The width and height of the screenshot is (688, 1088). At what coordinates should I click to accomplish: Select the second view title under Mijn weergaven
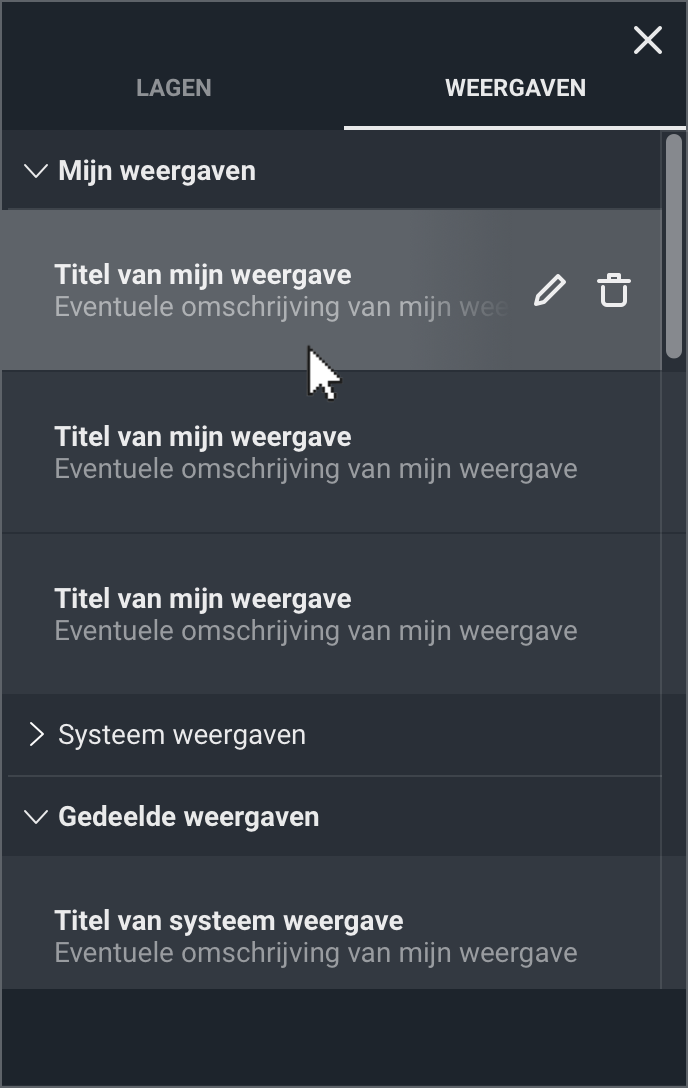click(x=203, y=437)
